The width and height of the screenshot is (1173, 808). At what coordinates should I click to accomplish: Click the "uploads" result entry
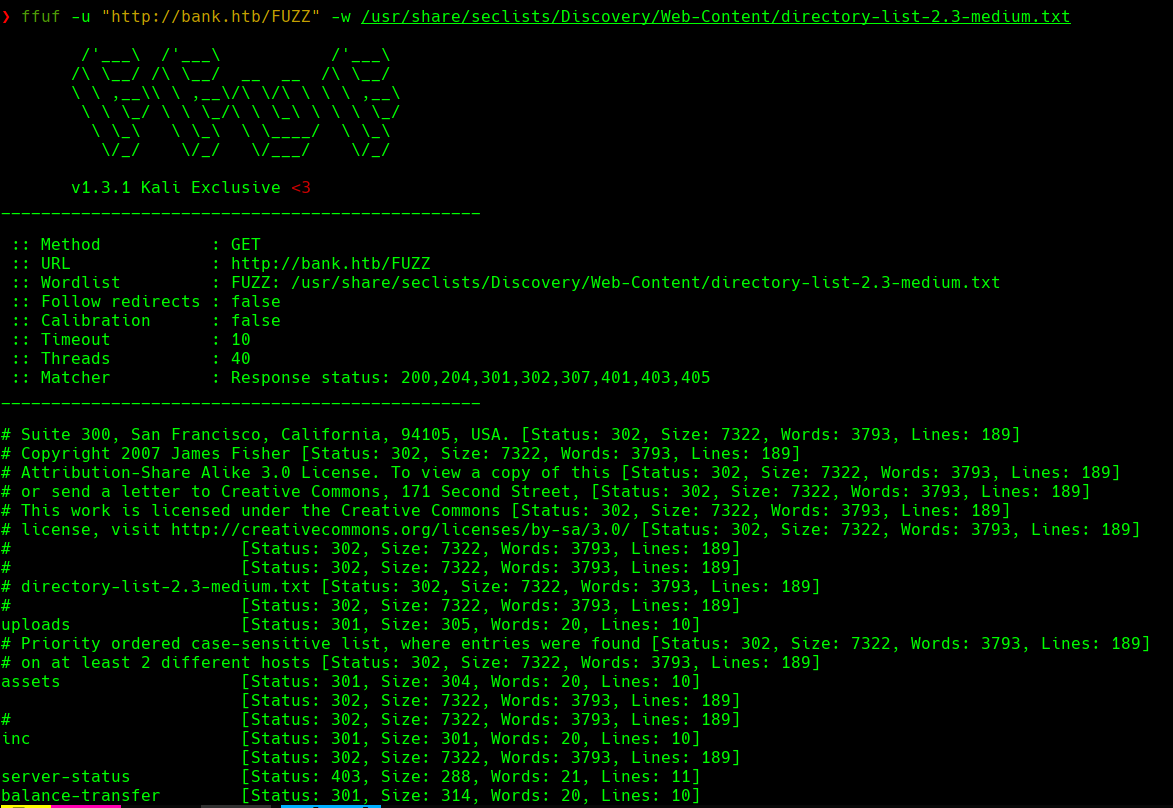(x=36, y=625)
